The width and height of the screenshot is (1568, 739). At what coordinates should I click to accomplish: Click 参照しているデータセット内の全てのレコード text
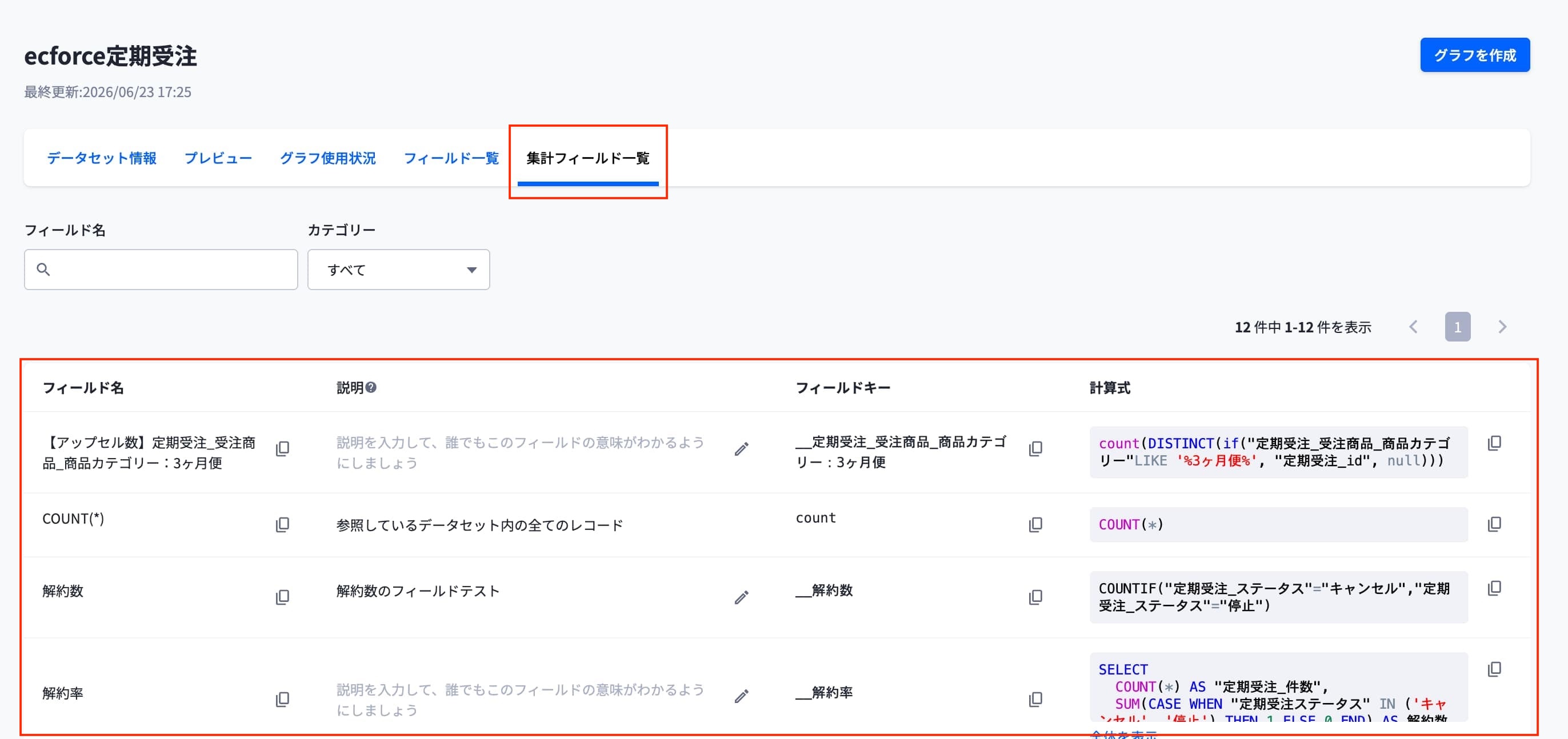tap(479, 525)
